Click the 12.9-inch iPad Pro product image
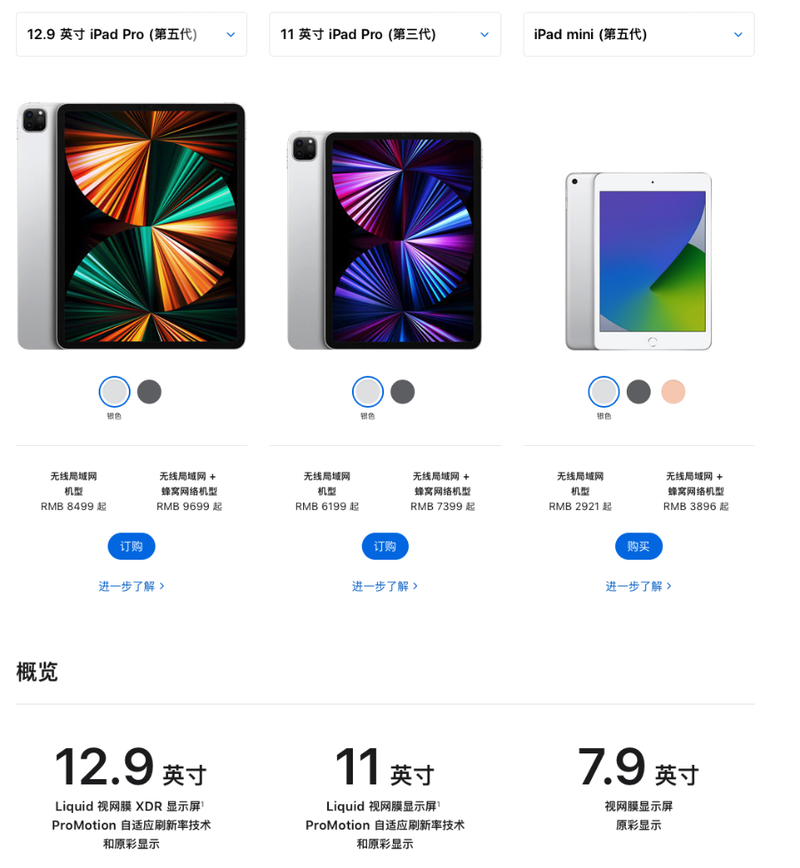The height and width of the screenshot is (868, 800). coord(131,226)
